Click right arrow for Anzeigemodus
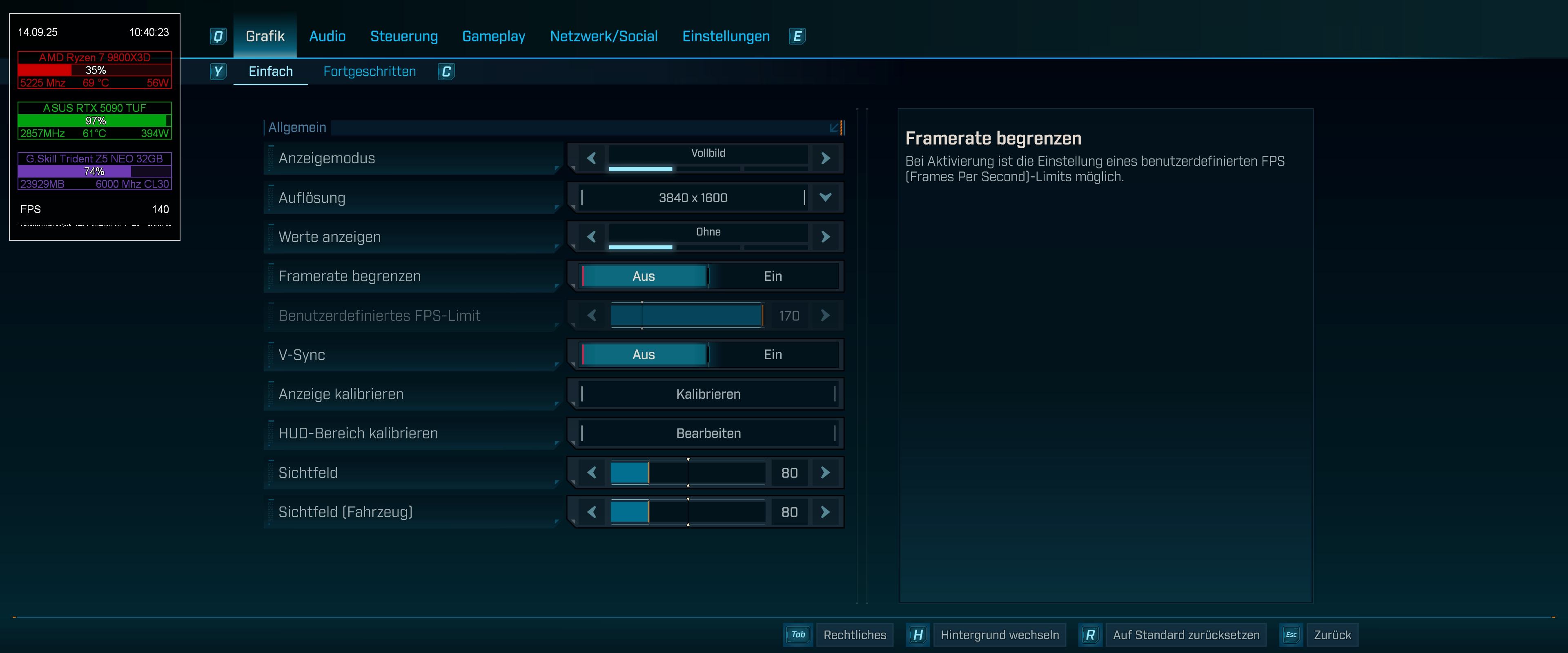The height and width of the screenshot is (653, 1568). coord(825,158)
